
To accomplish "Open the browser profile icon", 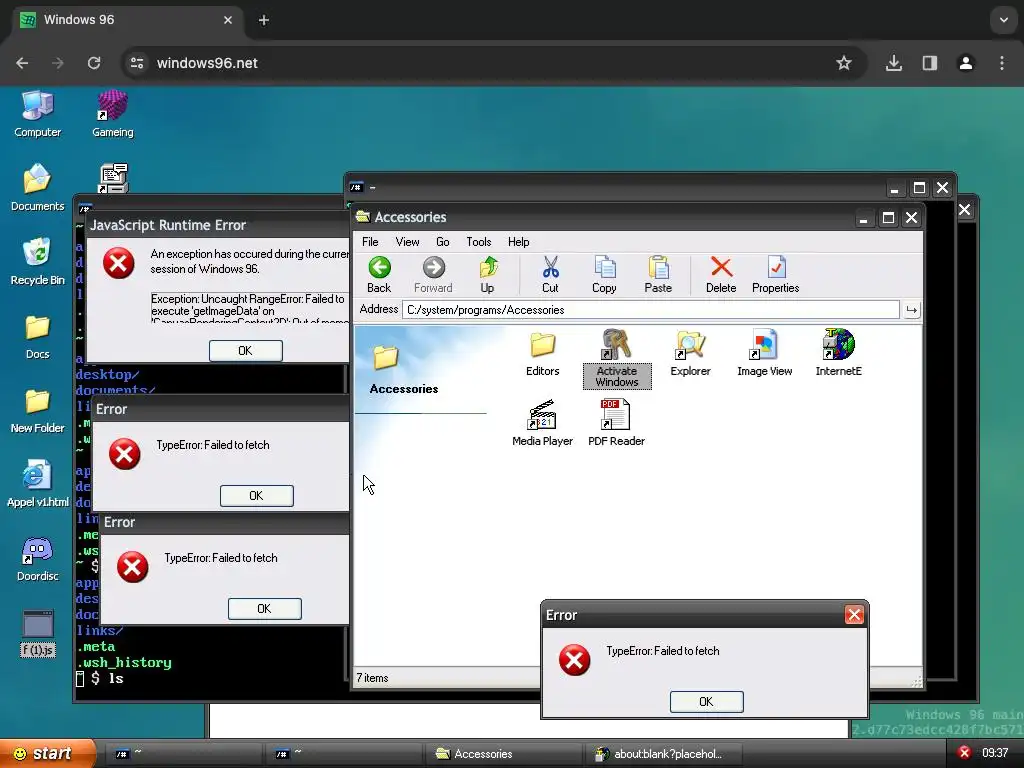I will click(965, 63).
